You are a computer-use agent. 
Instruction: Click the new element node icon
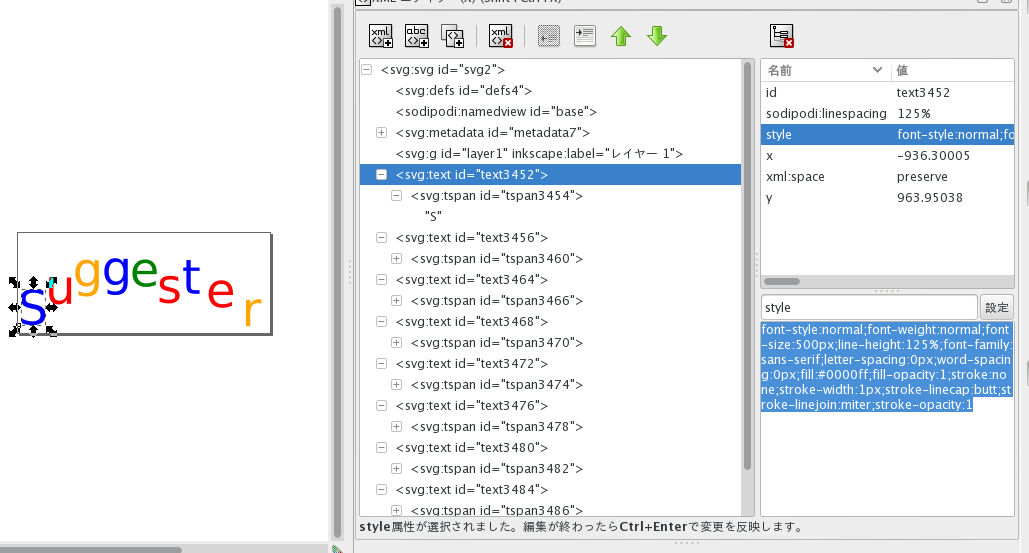(381, 36)
